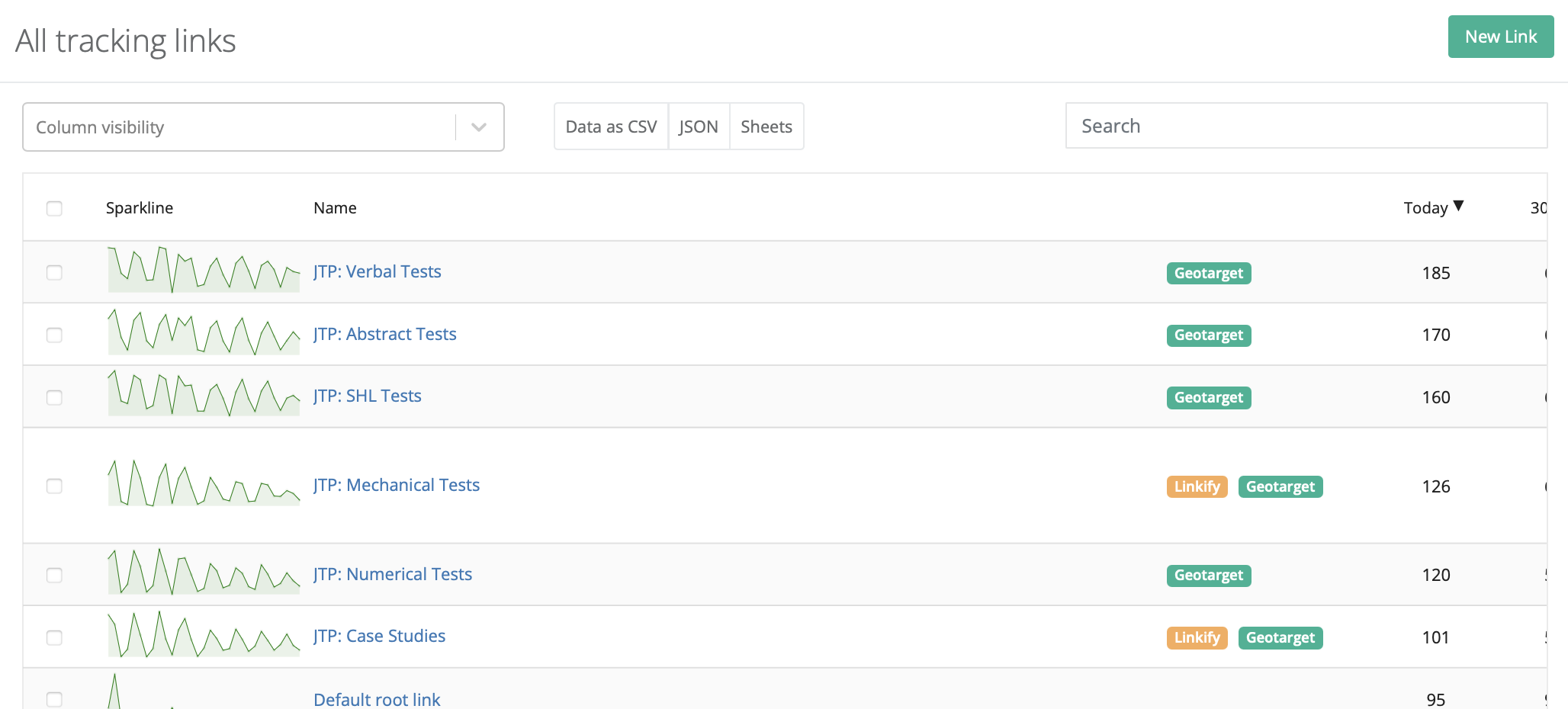1568x709 pixels.
Task: Click the Today column sort triangle
Action: click(1460, 206)
